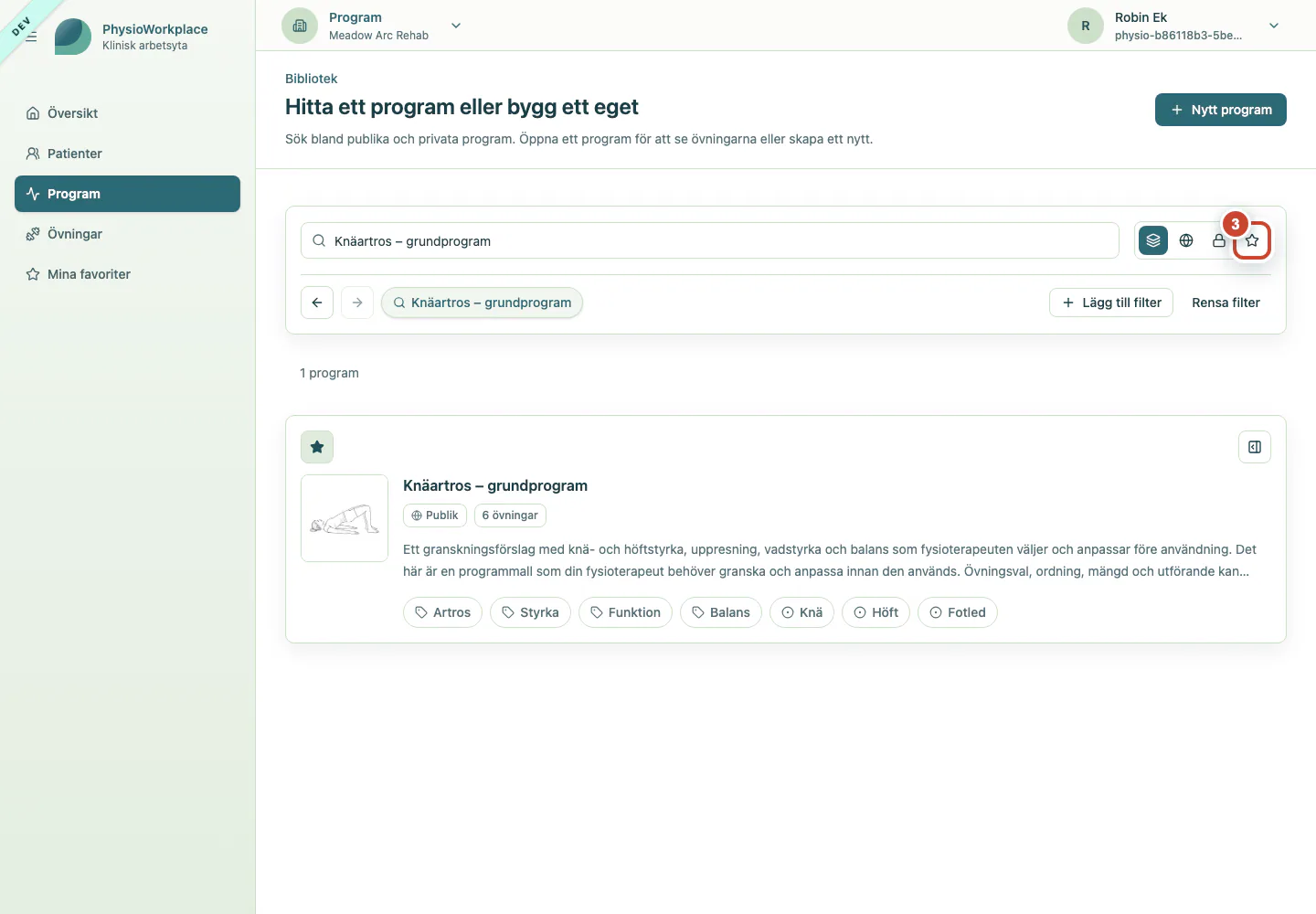This screenshot has height=914, width=1316.
Task: Toggle the private lock filter
Action: (1219, 240)
